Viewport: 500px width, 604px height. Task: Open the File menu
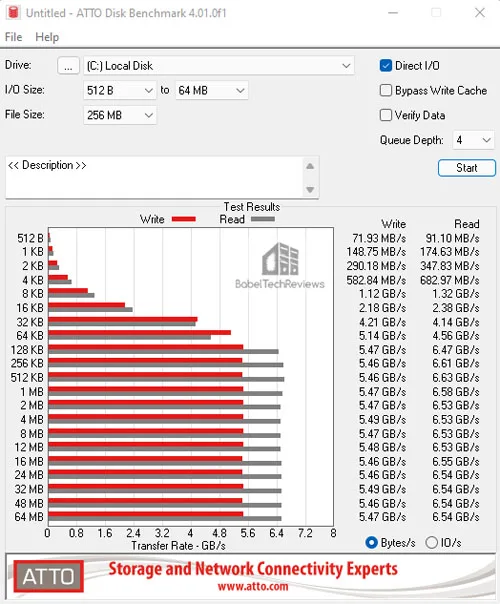coord(13,37)
